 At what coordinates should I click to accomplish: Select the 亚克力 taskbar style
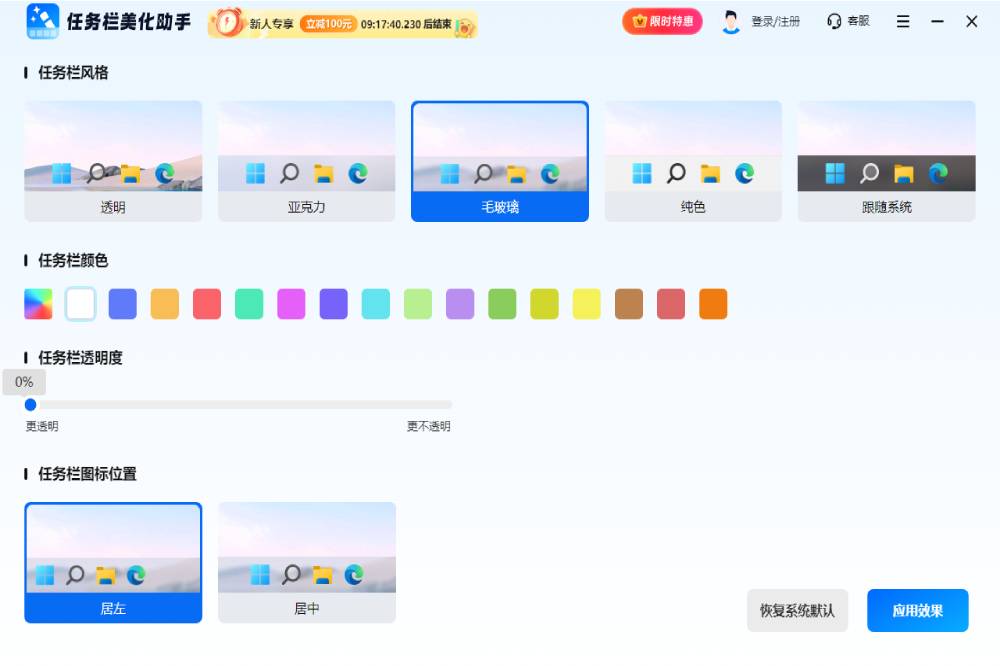[307, 160]
